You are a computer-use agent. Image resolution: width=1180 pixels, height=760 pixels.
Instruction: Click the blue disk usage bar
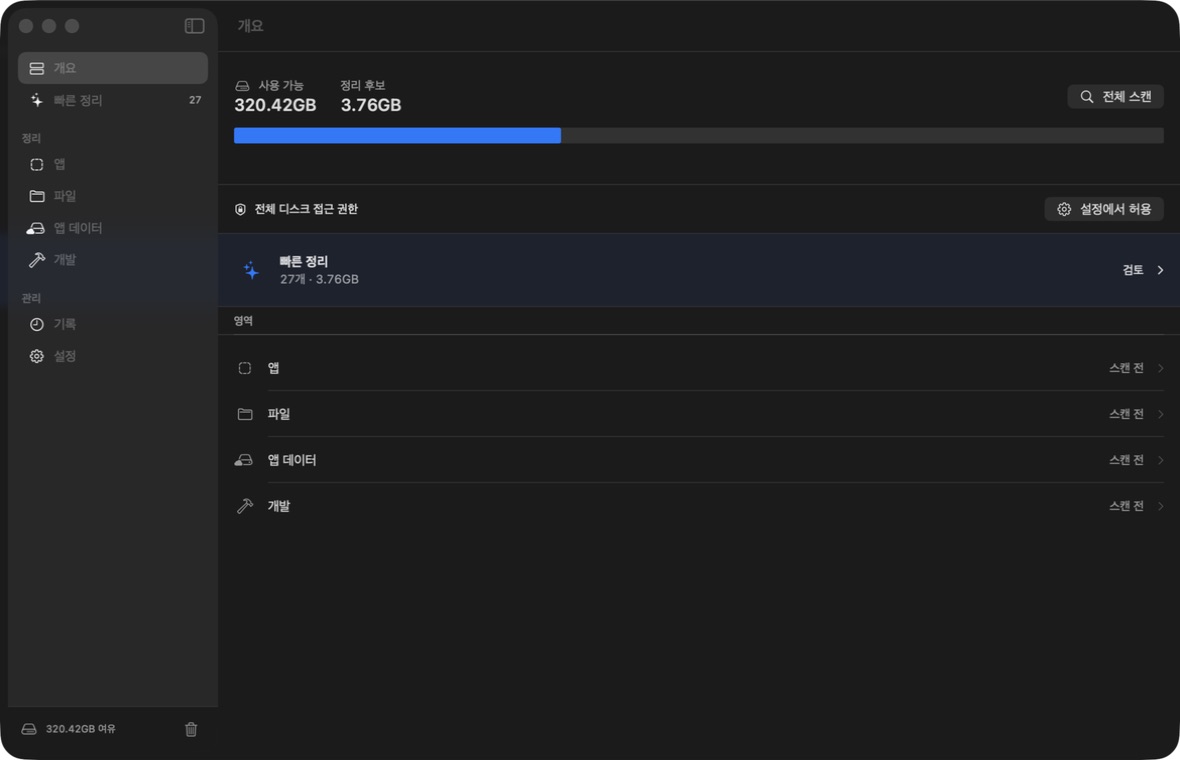[x=397, y=135]
